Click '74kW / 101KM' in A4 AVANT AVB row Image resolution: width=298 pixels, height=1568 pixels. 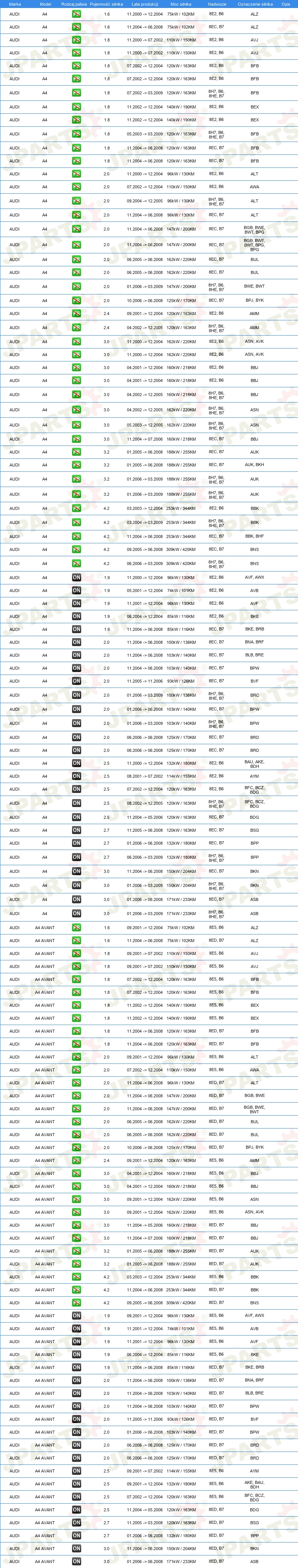(x=181, y=1329)
